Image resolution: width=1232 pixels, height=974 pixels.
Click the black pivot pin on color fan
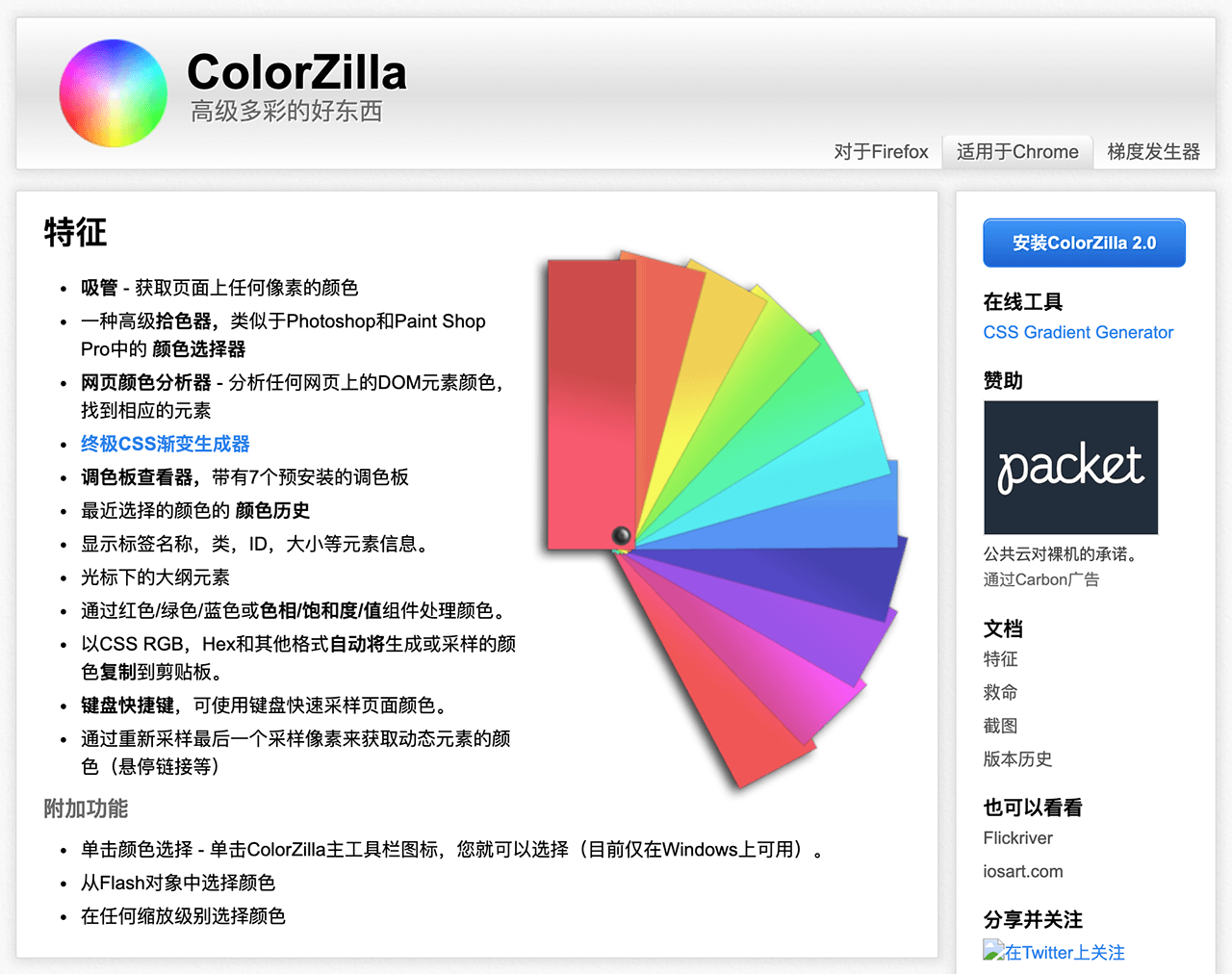621,535
